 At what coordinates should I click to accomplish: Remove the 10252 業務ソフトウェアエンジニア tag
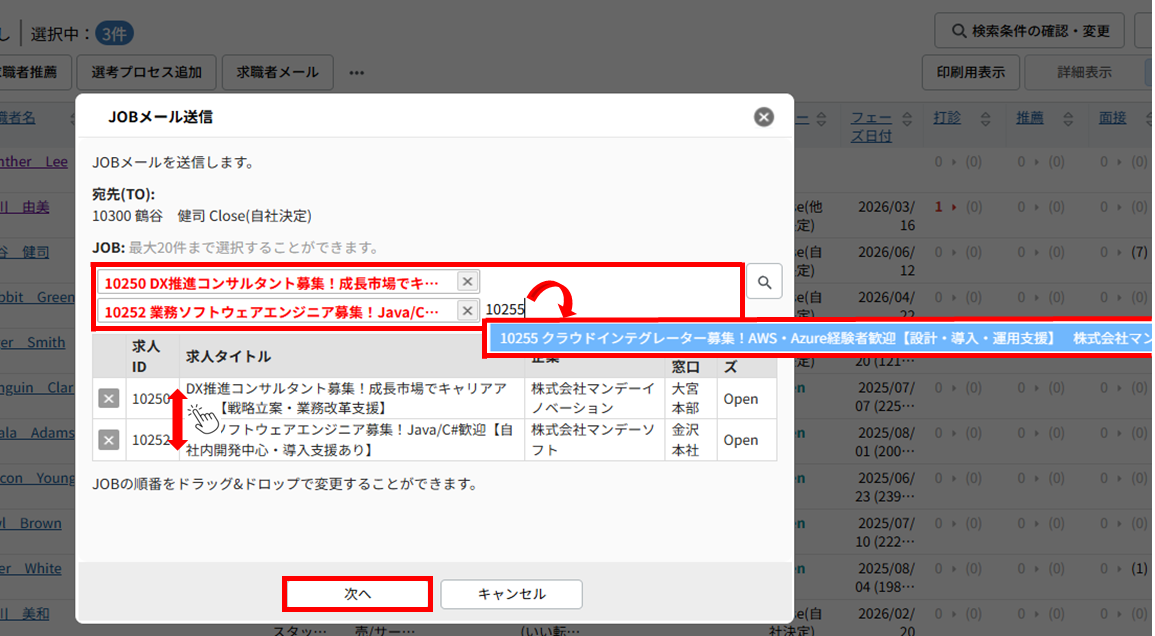(468, 311)
